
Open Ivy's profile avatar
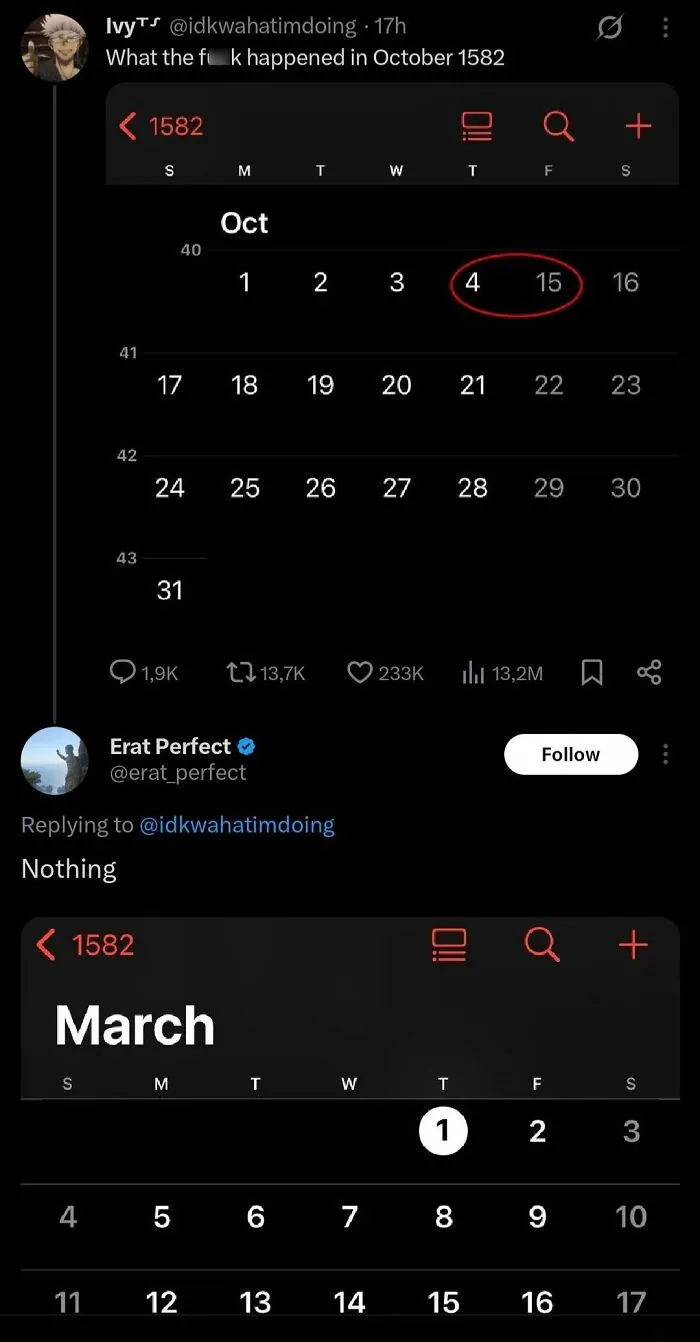click(x=55, y=47)
